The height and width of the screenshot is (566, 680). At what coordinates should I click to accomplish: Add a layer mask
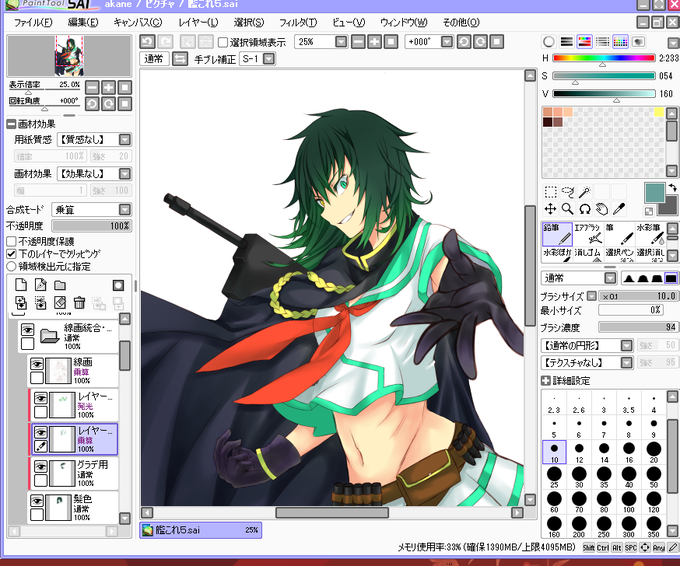(118, 285)
